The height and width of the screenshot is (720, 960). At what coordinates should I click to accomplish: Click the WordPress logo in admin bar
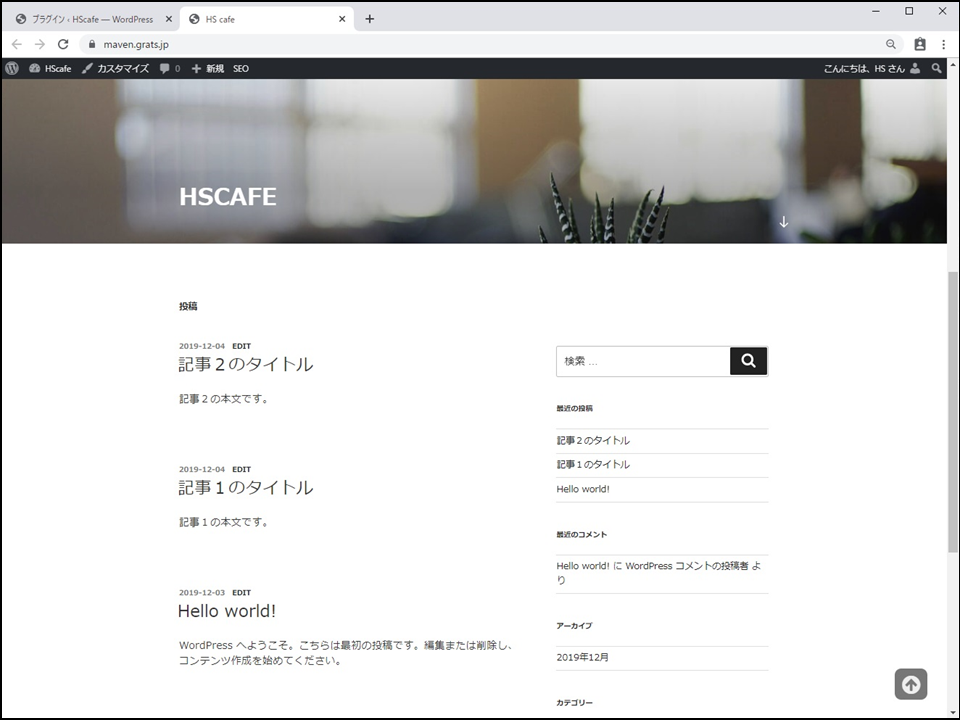(x=12, y=69)
